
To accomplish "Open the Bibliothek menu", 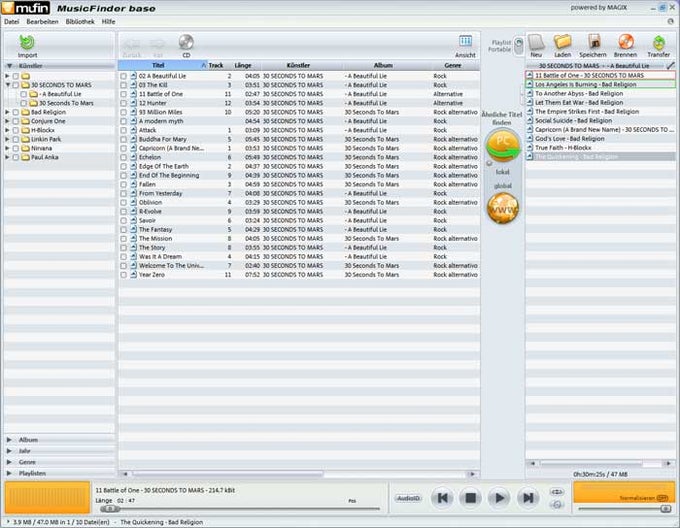I will coord(80,21).
